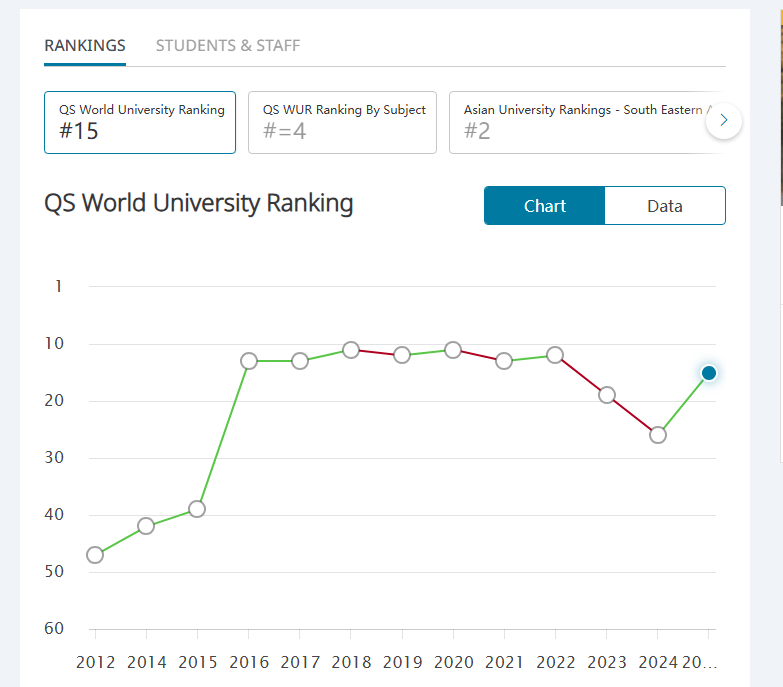Image resolution: width=783 pixels, height=687 pixels.
Task: Click the 2016 data point on chart
Action: pyautogui.click(x=249, y=360)
